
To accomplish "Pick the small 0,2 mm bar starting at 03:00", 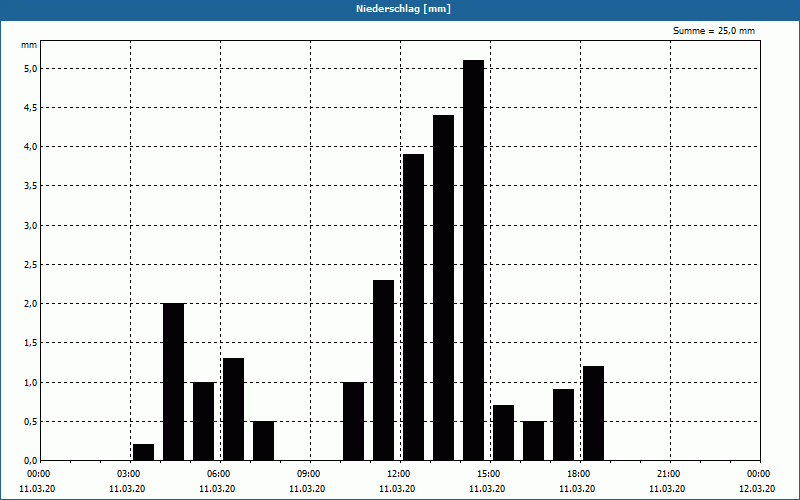I will [143, 452].
